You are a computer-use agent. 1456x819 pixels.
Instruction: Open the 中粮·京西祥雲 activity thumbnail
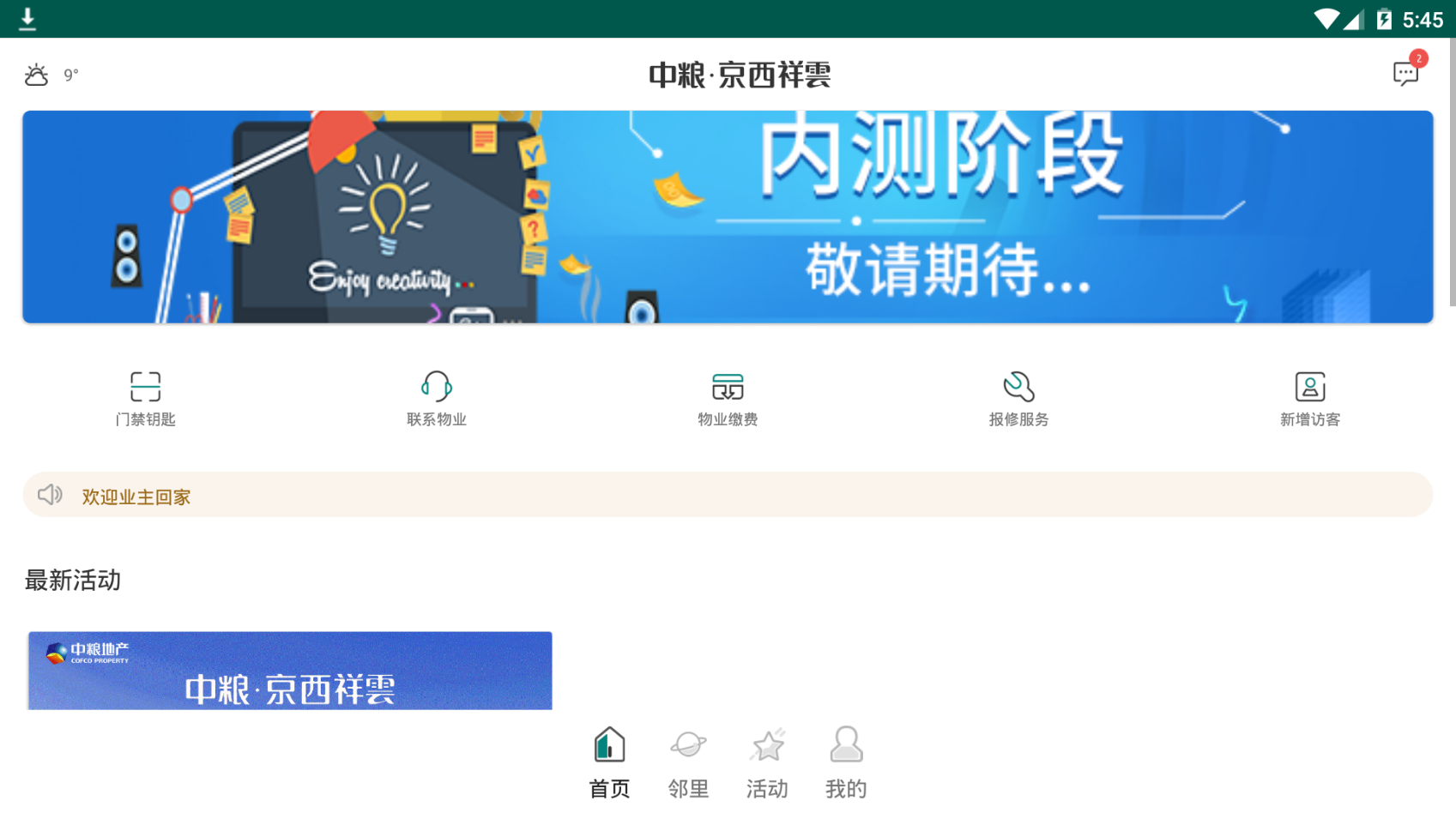coord(290,671)
